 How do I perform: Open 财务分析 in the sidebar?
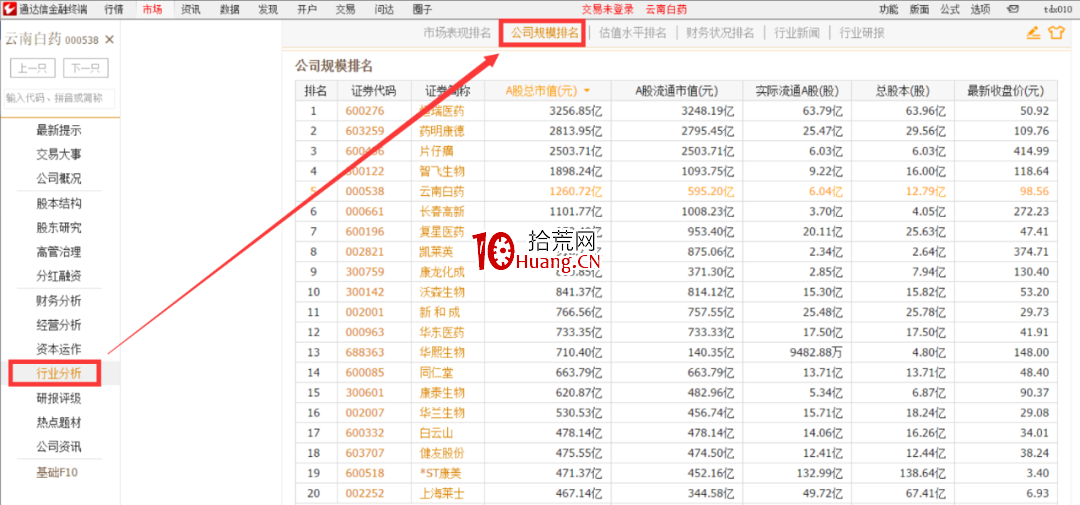(x=59, y=301)
